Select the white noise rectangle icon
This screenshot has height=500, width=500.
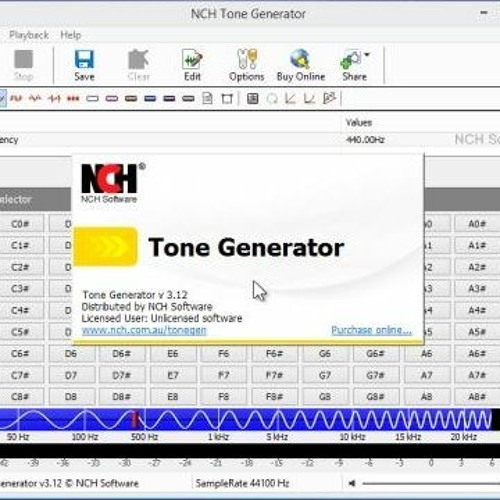(x=93, y=99)
